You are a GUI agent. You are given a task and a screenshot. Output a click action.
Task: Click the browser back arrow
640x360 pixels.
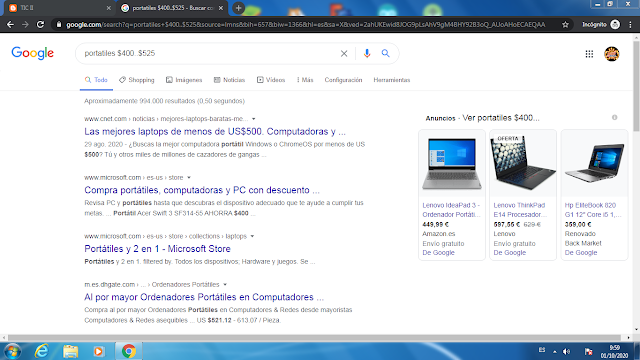10,24
